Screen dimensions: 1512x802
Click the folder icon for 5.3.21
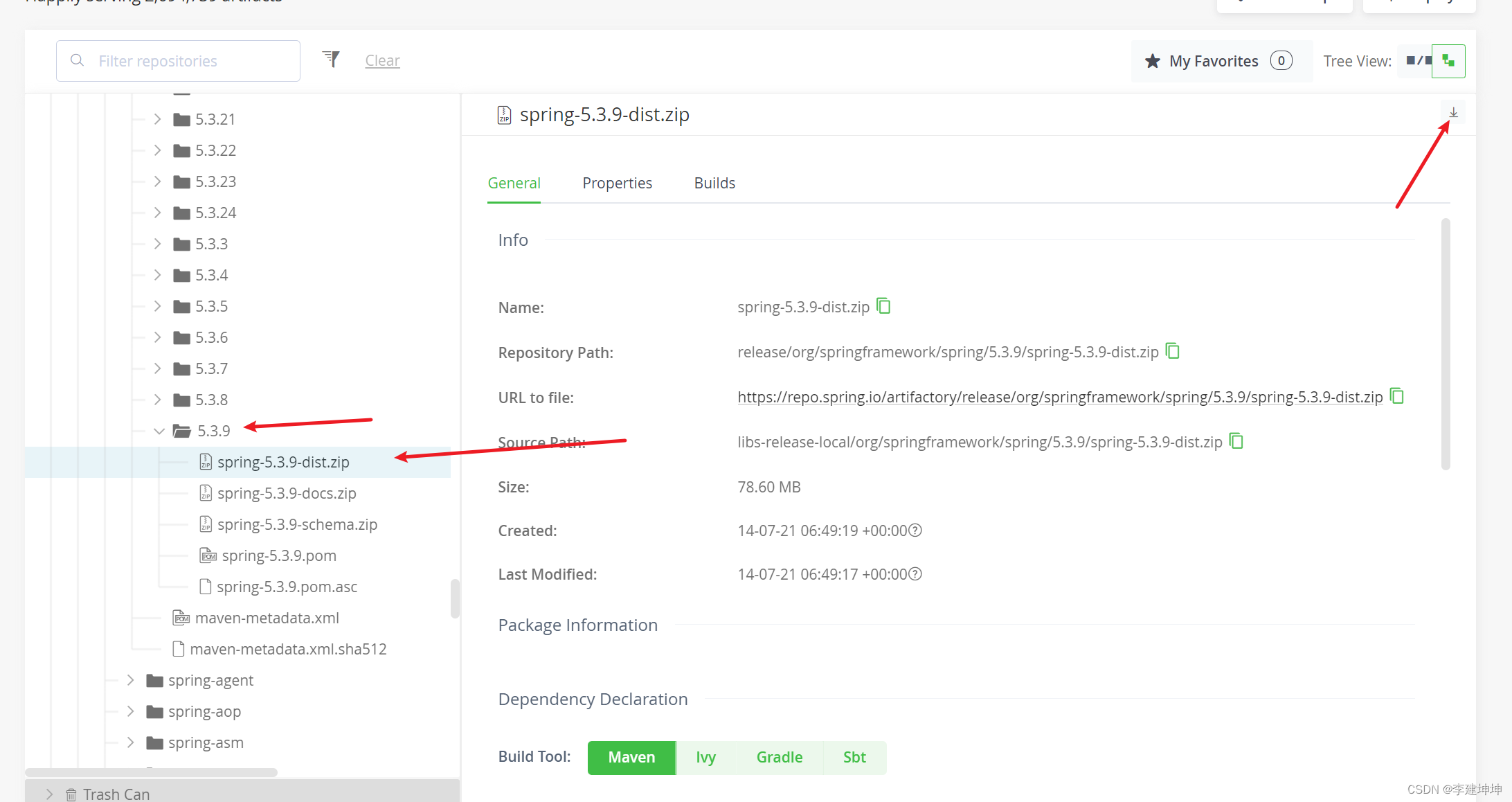(182, 120)
